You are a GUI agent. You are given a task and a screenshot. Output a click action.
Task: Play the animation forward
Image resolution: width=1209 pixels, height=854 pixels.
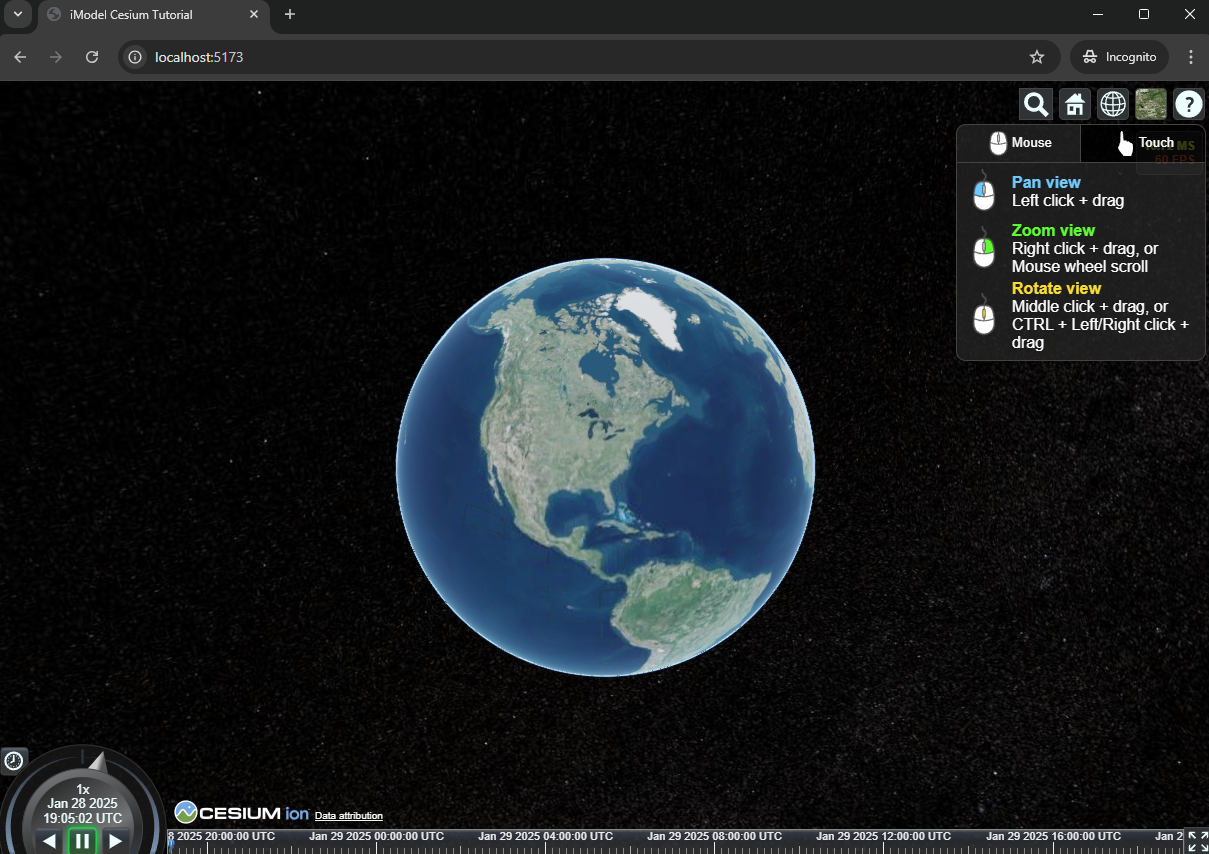tap(116, 842)
